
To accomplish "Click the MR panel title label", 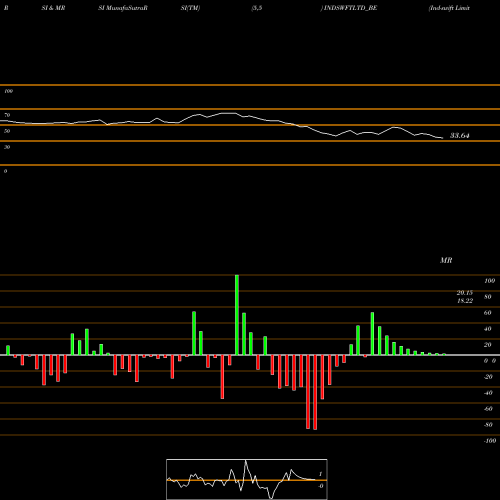I will pos(446,260).
